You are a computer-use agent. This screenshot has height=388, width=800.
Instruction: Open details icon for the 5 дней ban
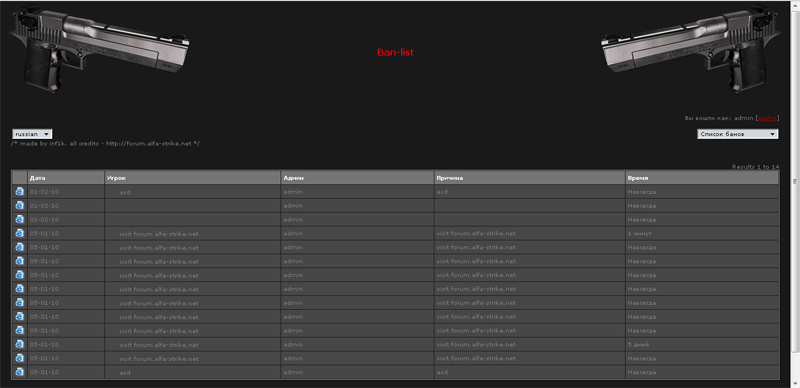(x=19, y=344)
